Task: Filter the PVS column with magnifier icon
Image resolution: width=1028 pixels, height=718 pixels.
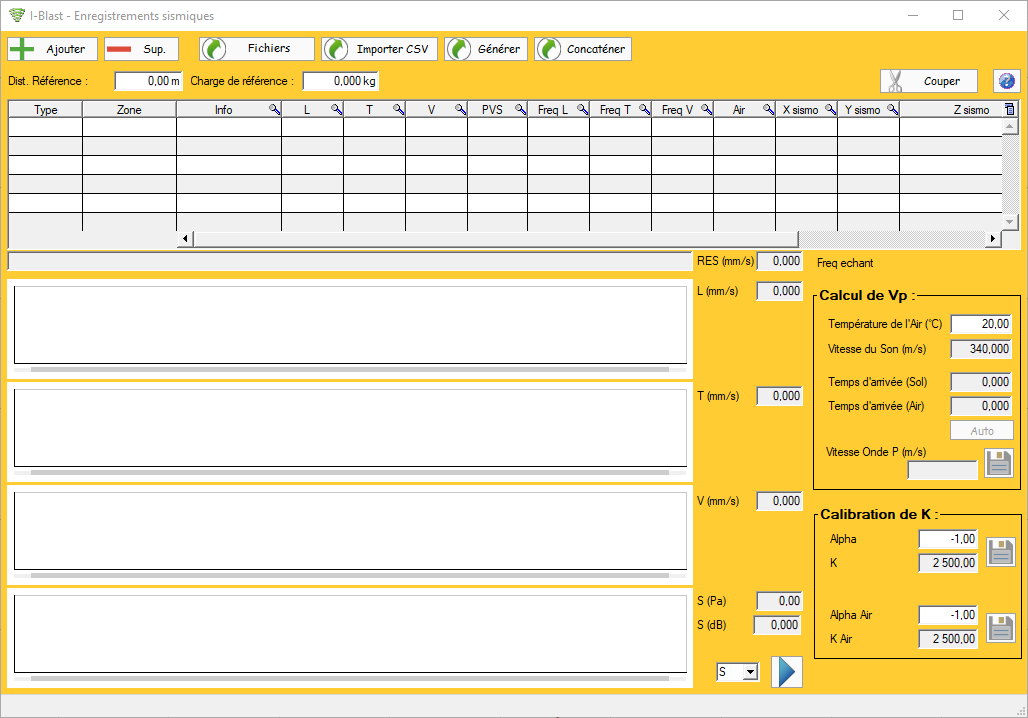Action: (520, 109)
